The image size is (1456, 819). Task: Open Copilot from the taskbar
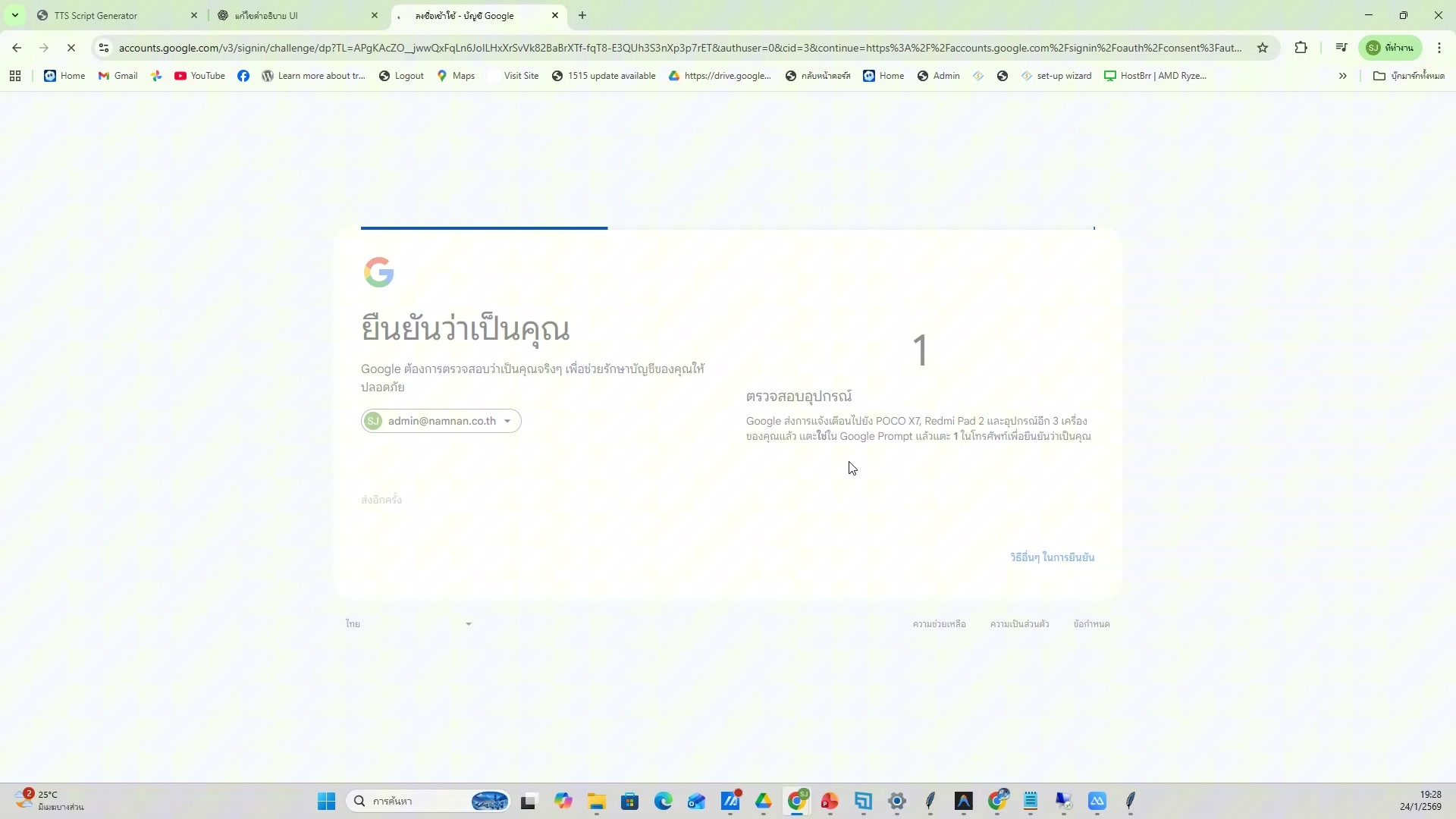coord(563,802)
